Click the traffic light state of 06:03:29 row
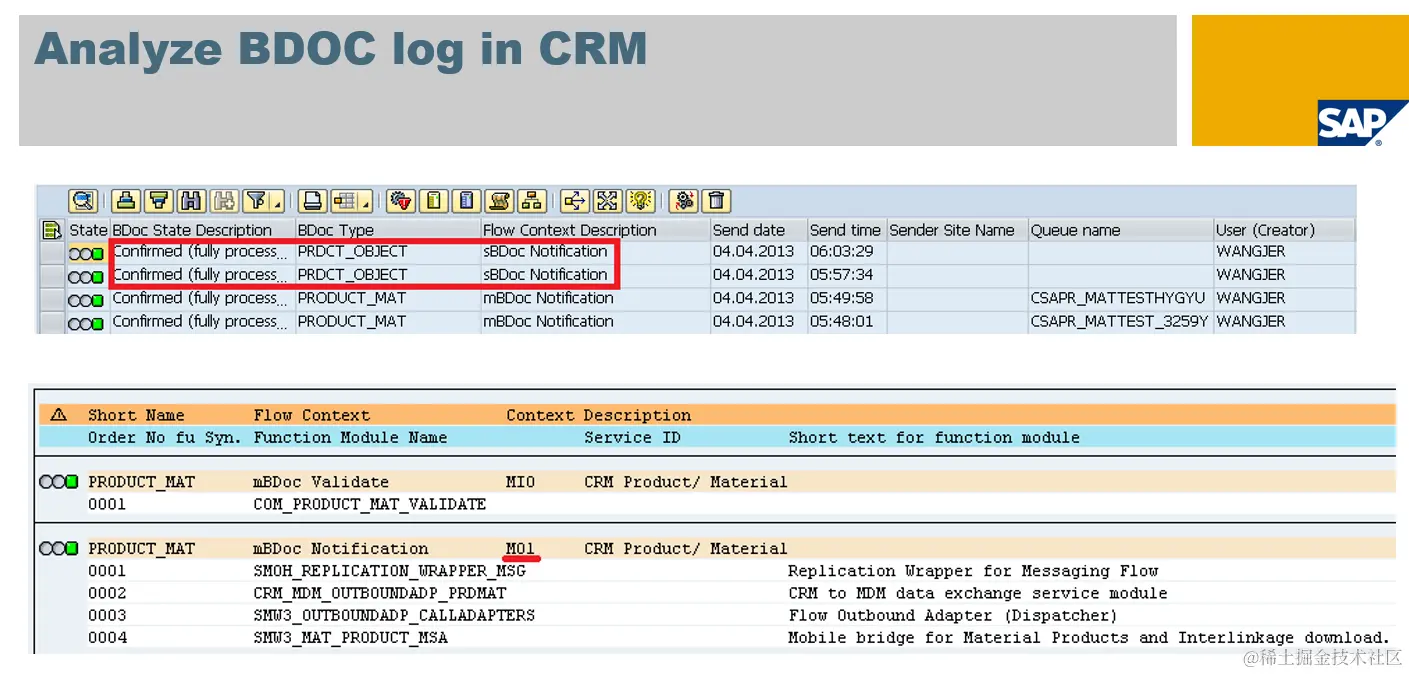 pyautogui.click(x=86, y=254)
